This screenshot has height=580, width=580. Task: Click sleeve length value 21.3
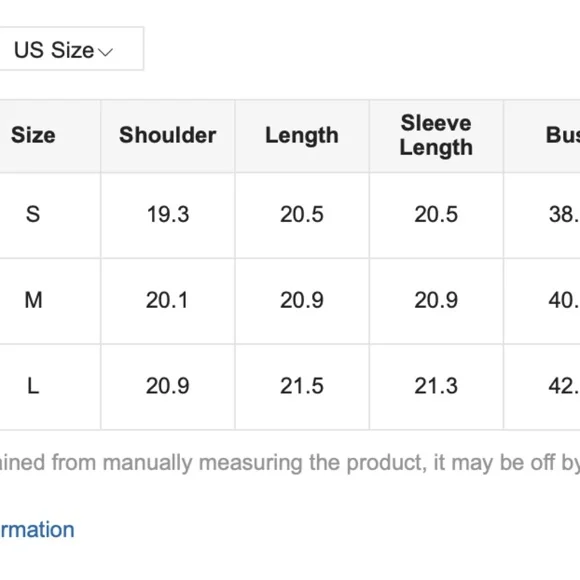(436, 386)
